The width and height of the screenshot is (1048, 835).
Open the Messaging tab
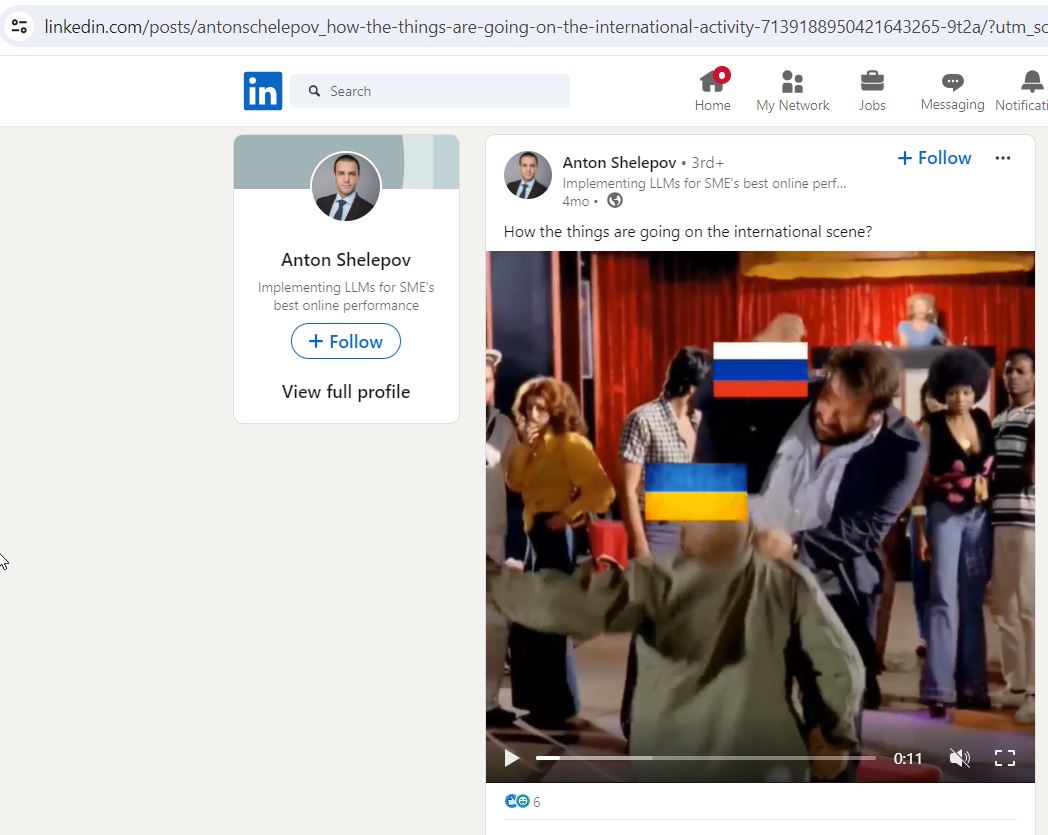point(952,91)
